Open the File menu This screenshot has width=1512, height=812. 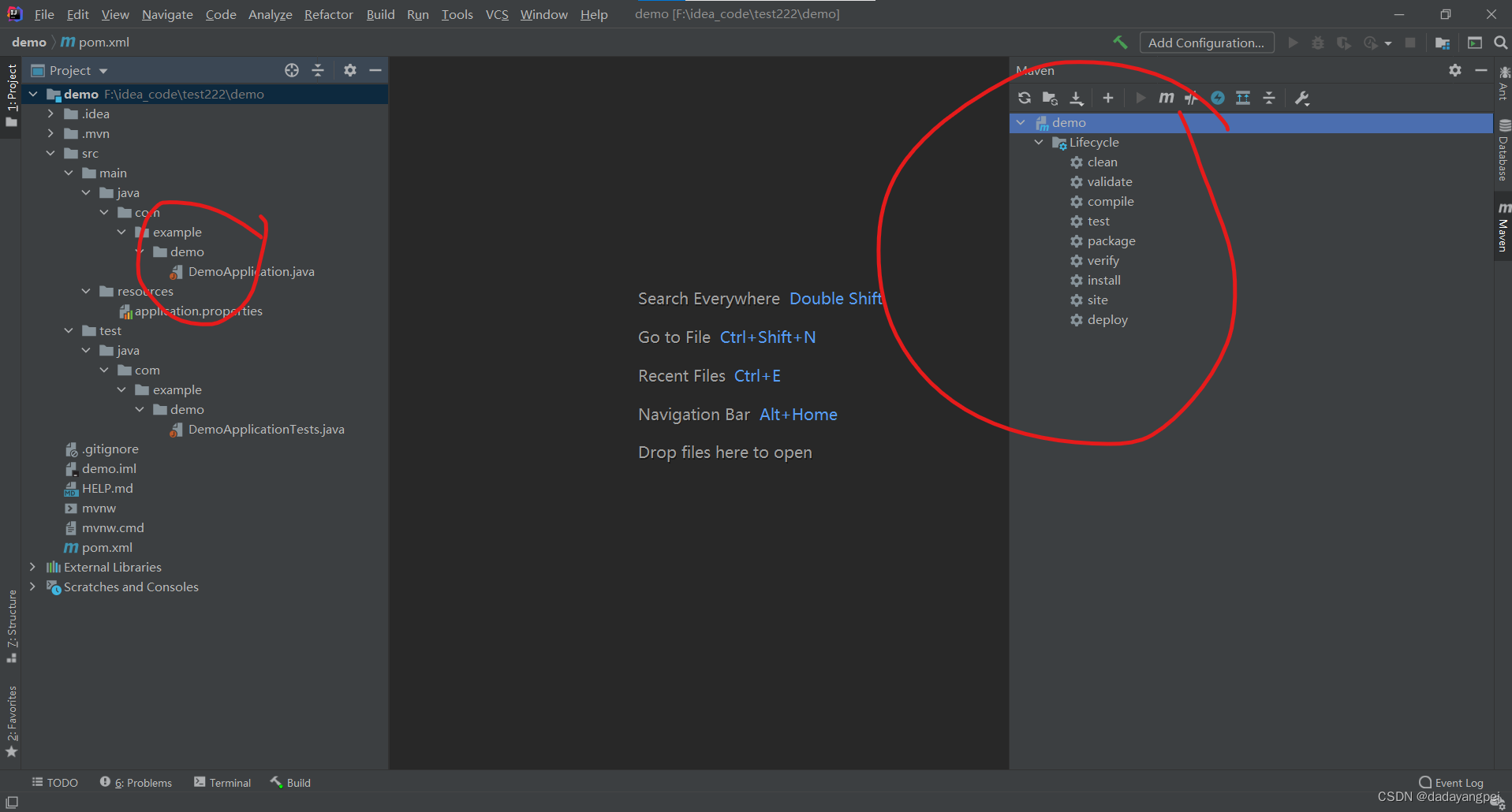point(44,14)
